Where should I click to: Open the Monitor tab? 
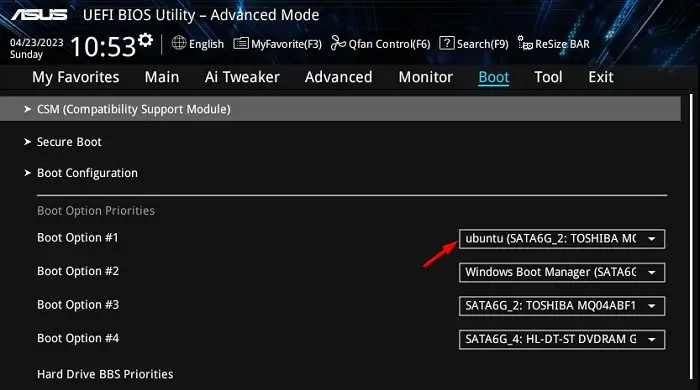pyautogui.click(x=425, y=77)
